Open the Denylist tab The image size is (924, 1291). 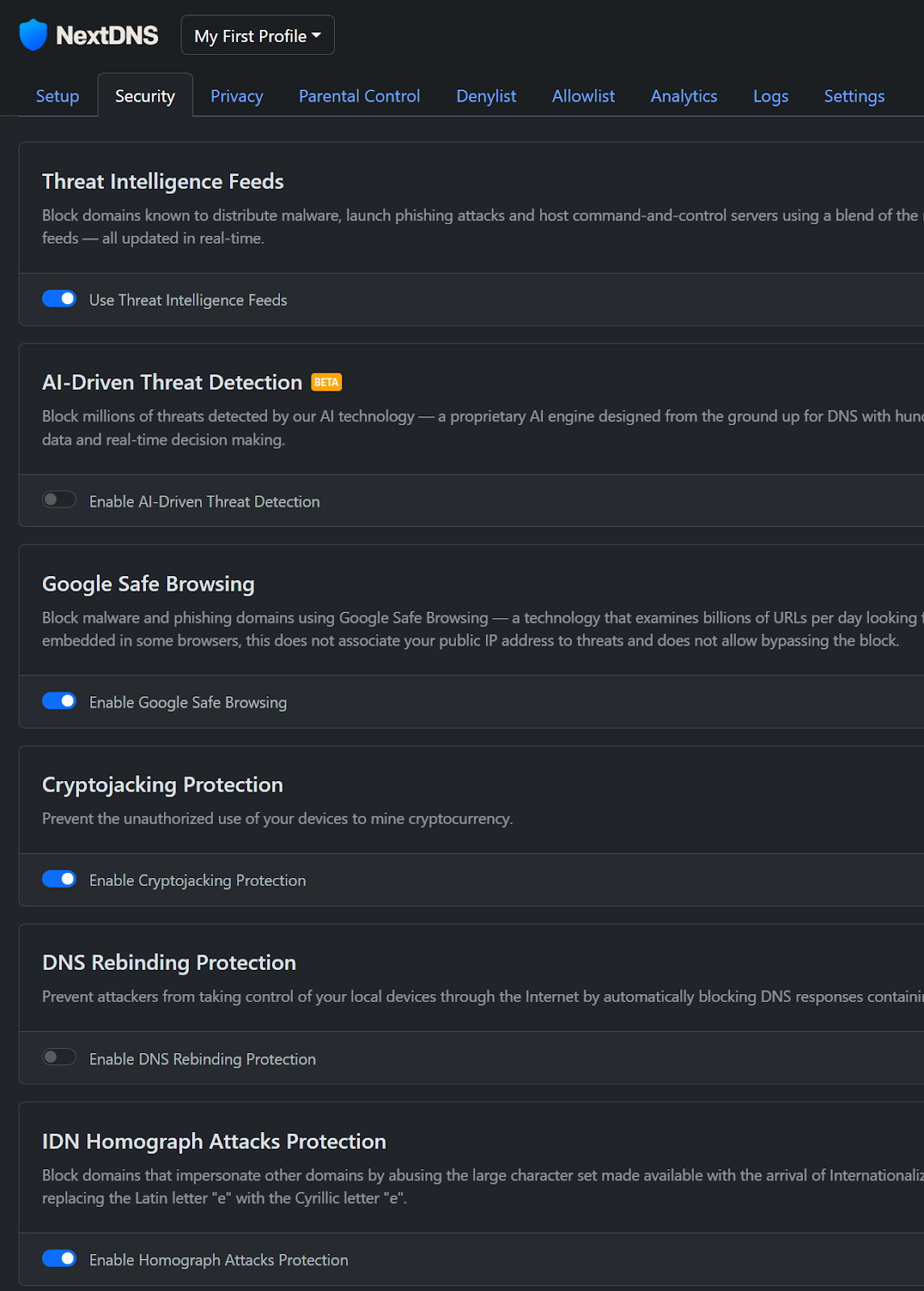click(x=486, y=95)
